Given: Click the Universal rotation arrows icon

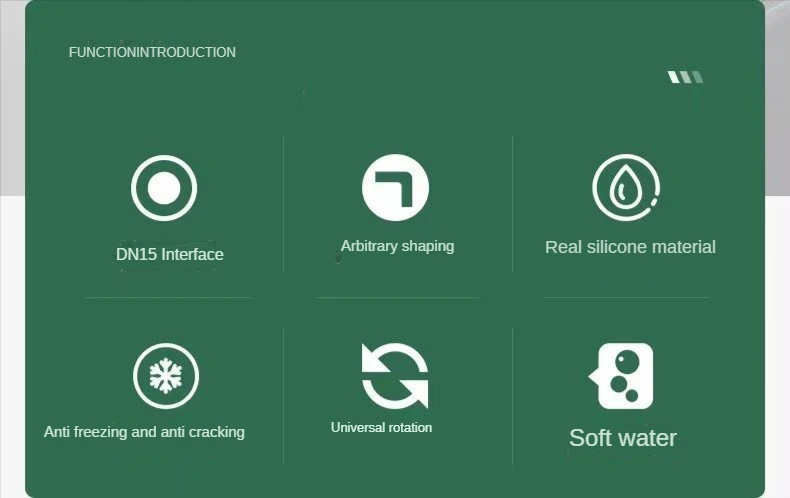Looking at the screenshot, I should tap(395, 376).
